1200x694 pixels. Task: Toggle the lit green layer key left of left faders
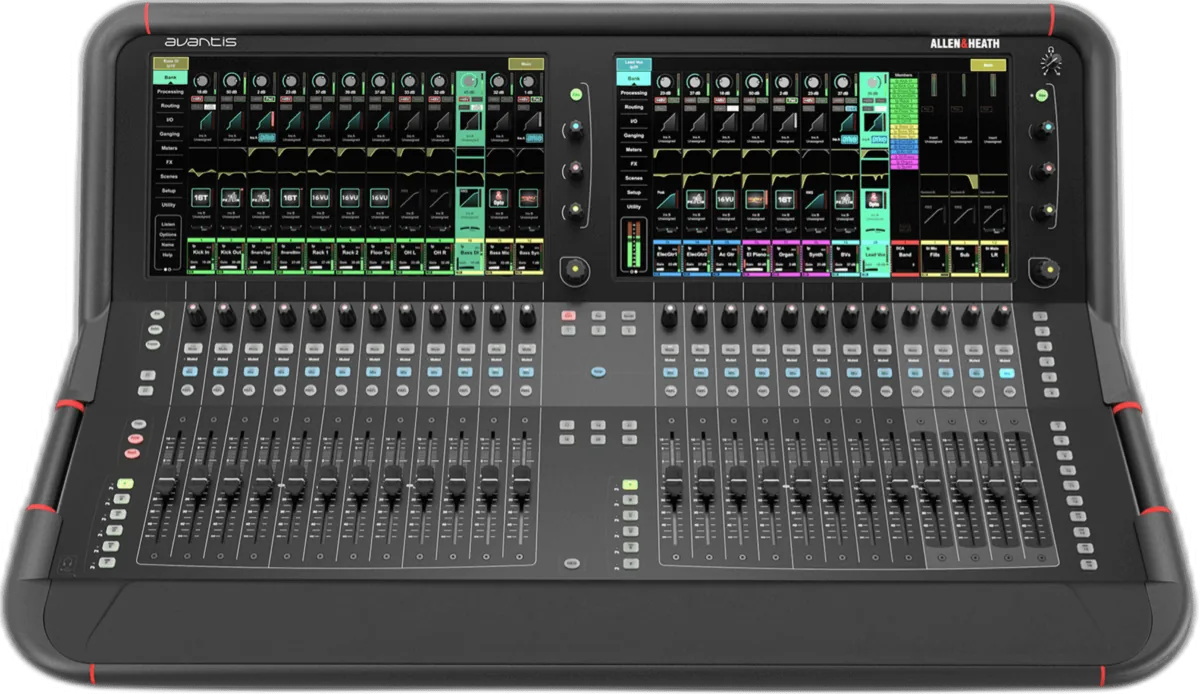pyautogui.click(x=126, y=484)
